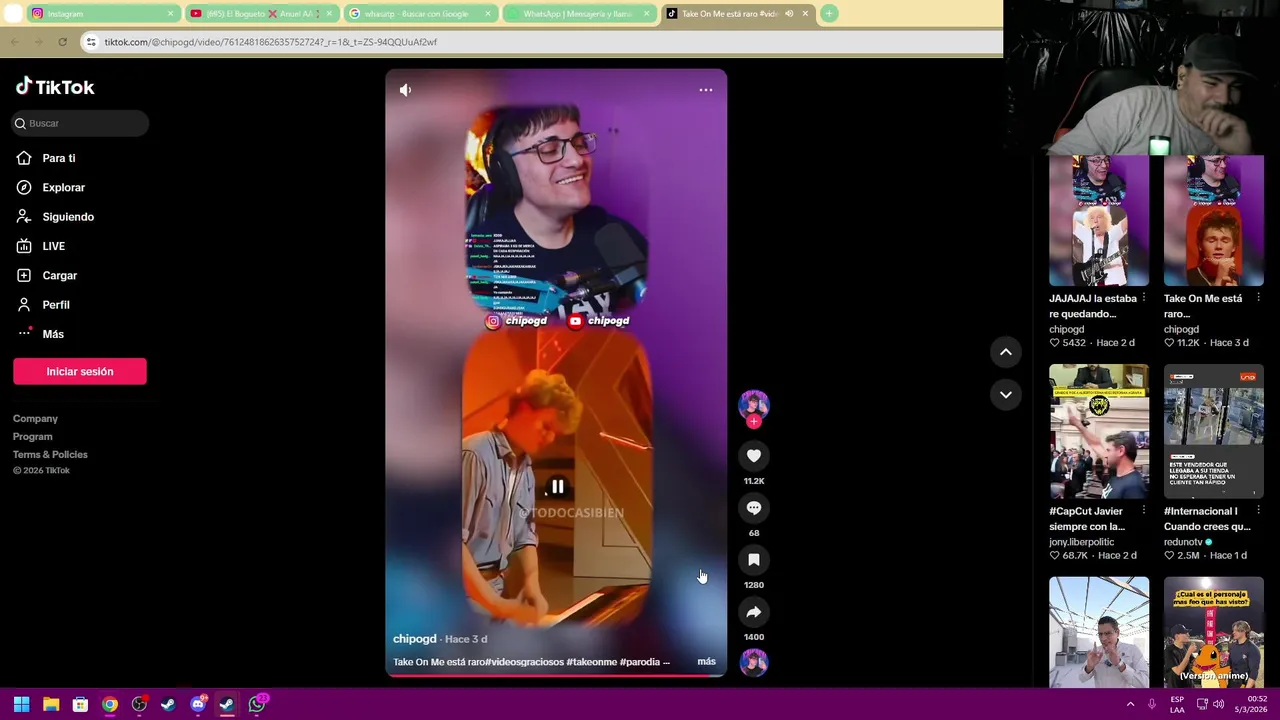The image size is (1280, 720).
Task: Open the 'Take On Me está raro' sidebar thumbnail
Action: coord(1214,220)
